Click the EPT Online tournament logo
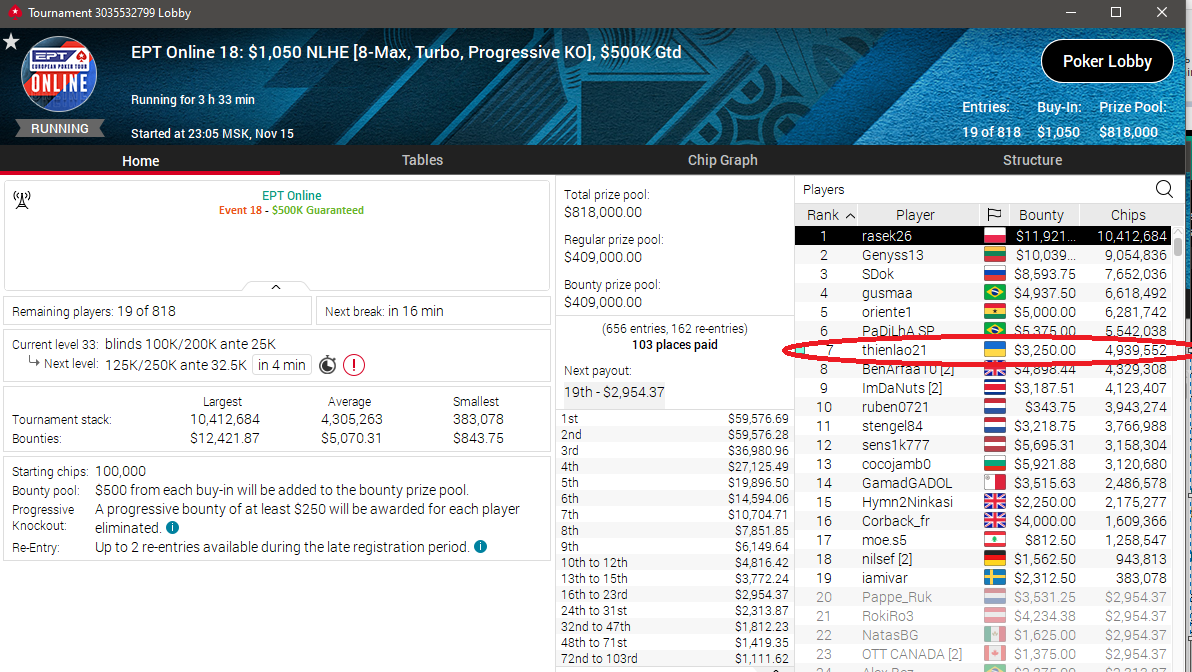The width and height of the screenshot is (1192, 672). click(59, 74)
